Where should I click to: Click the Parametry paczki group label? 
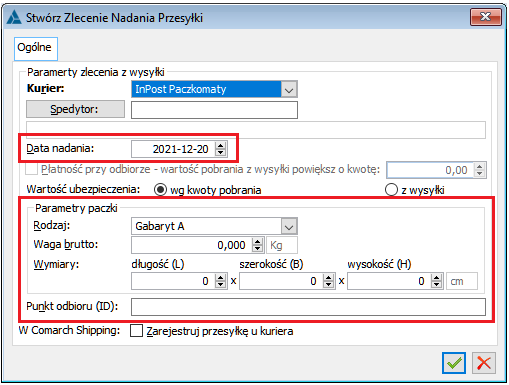76,208
